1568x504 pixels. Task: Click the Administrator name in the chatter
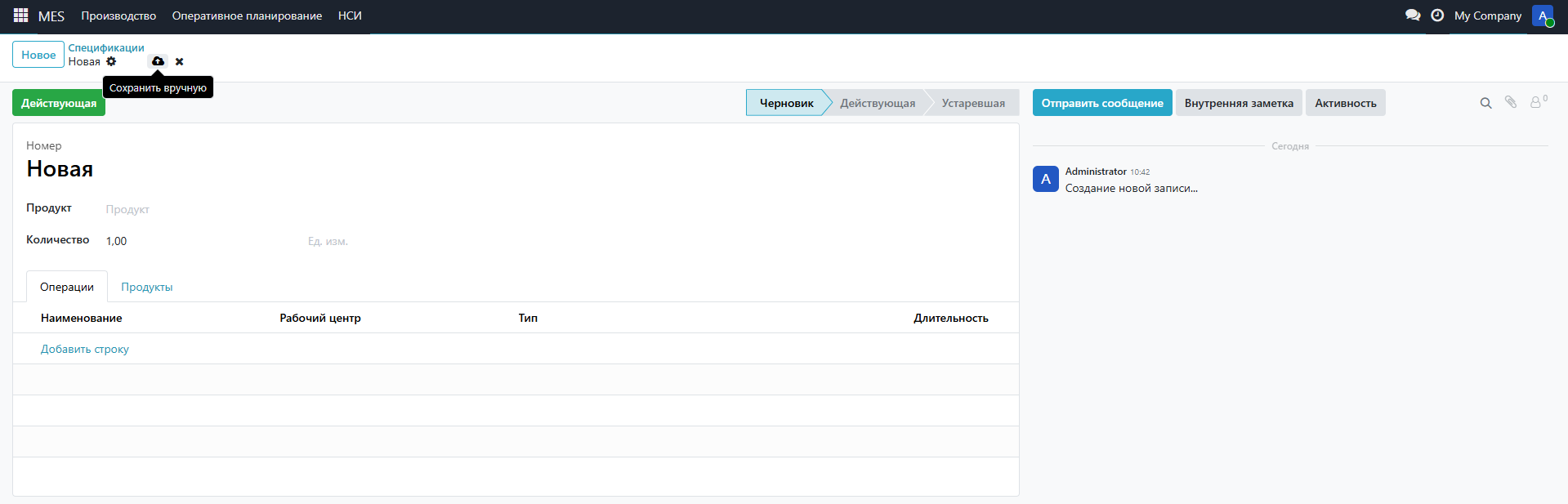(x=1096, y=172)
